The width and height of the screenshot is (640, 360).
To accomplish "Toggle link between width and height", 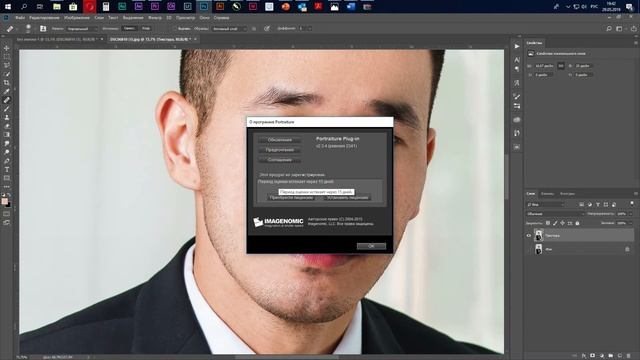I will 561,66.
